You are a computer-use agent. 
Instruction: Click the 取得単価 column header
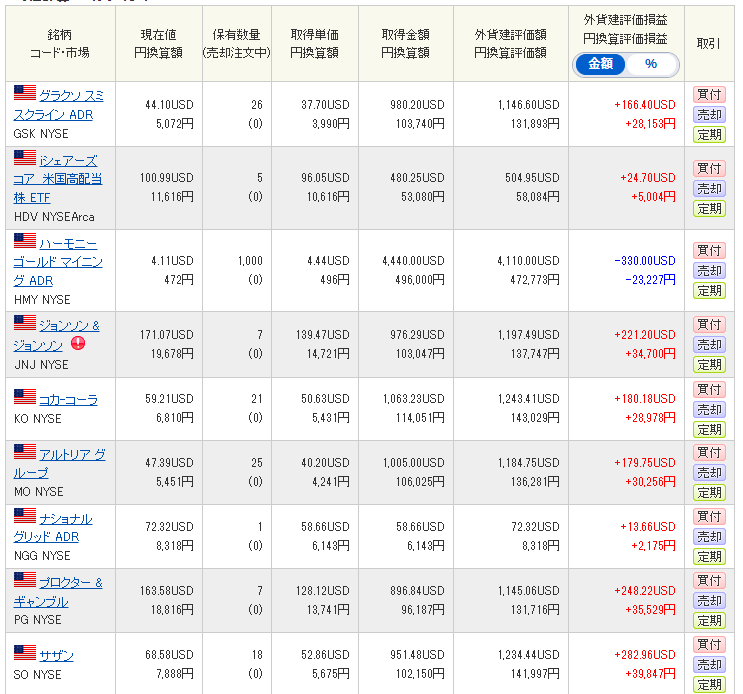315,44
